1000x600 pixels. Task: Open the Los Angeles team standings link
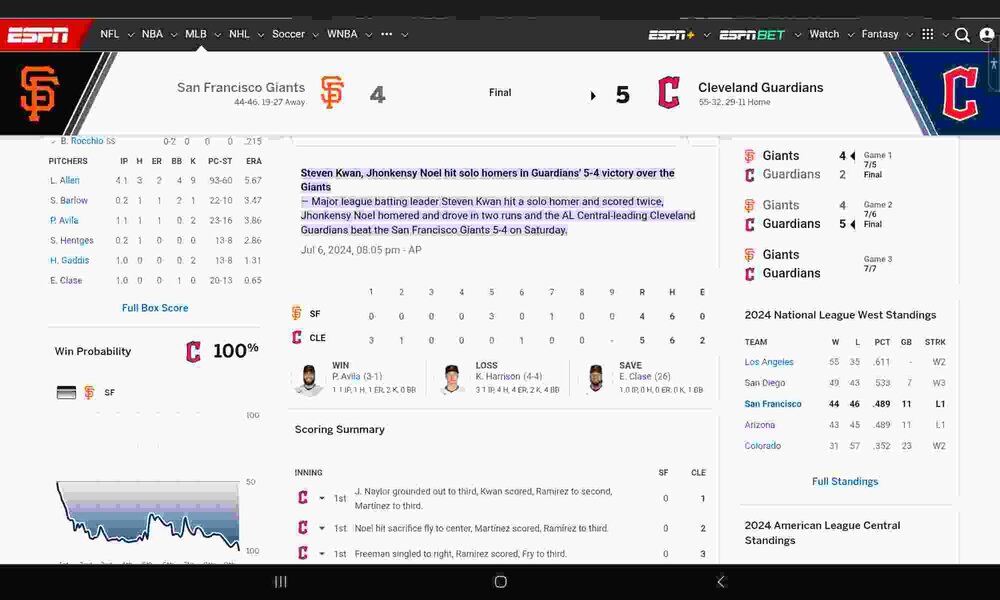pyautogui.click(x=769, y=362)
